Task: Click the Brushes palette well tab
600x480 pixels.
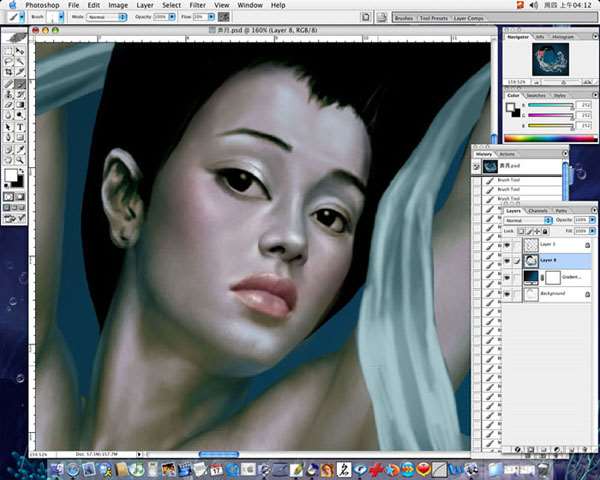Action: point(404,17)
